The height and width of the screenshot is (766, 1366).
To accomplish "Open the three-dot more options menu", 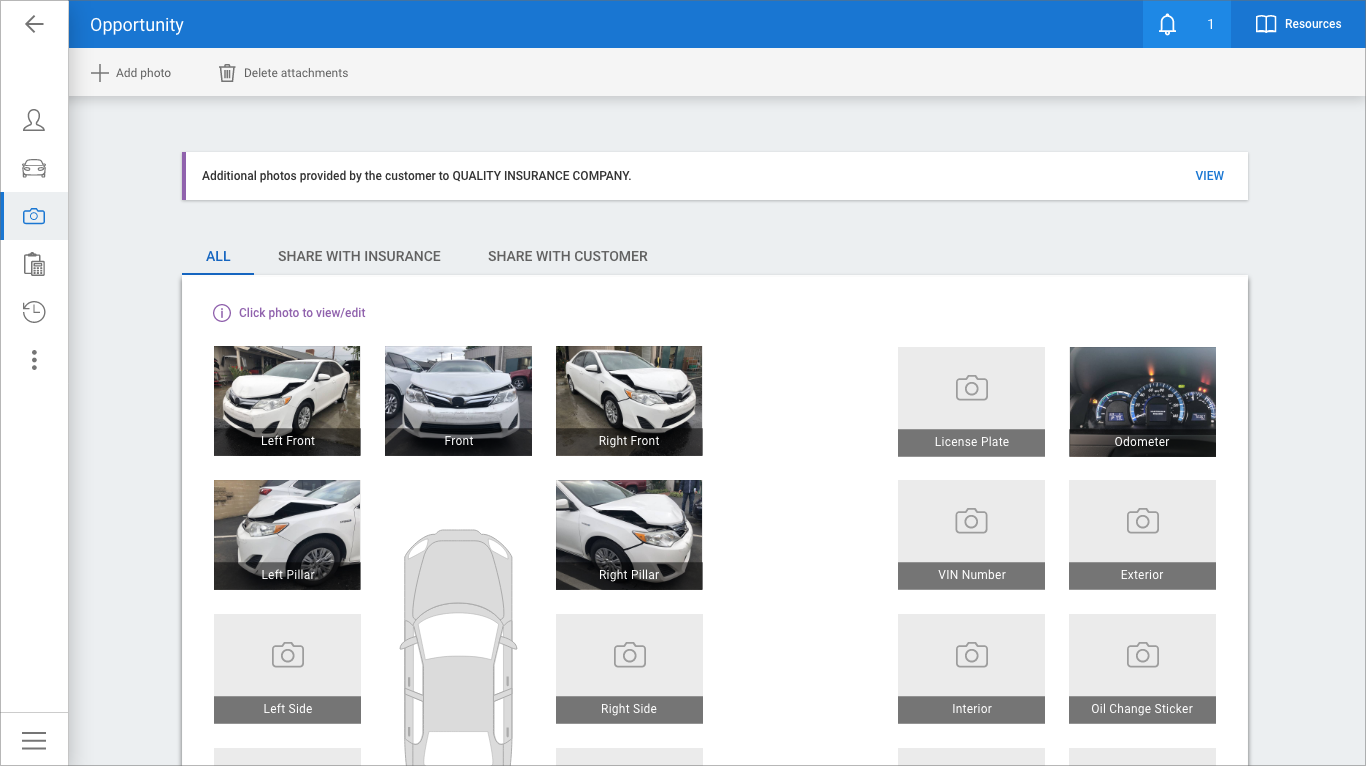I will [x=34, y=360].
